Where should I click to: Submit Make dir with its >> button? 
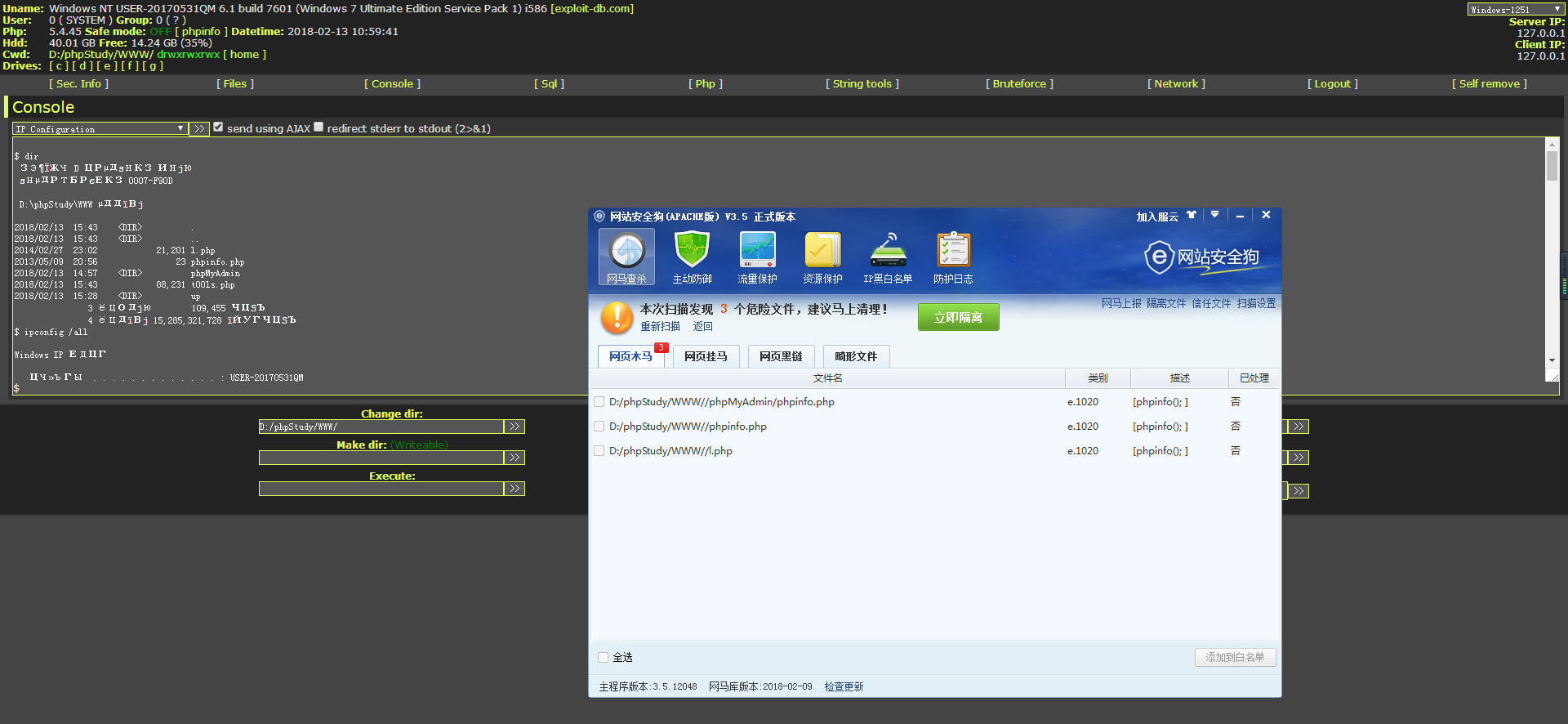[x=514, y=458]
